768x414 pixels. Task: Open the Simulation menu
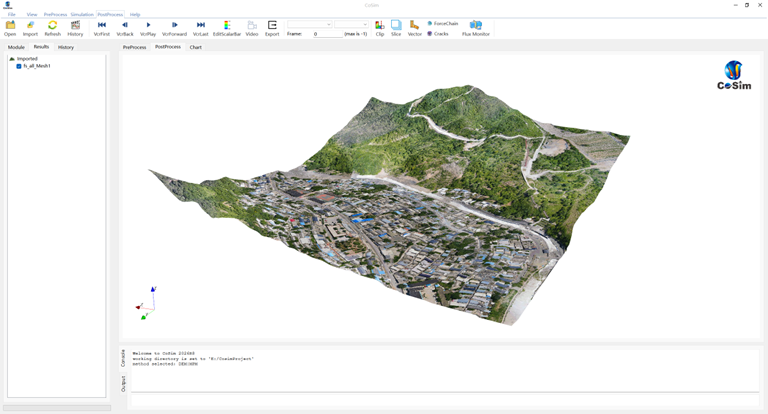coord(82,14)
